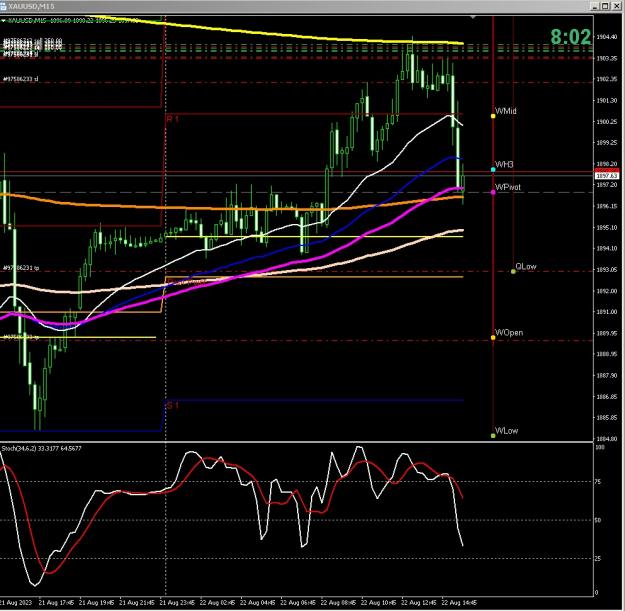Screen dimensions: 625x611
Task: Click the 21 Aug 23:45 time label
Action: (x=177, y=603)
